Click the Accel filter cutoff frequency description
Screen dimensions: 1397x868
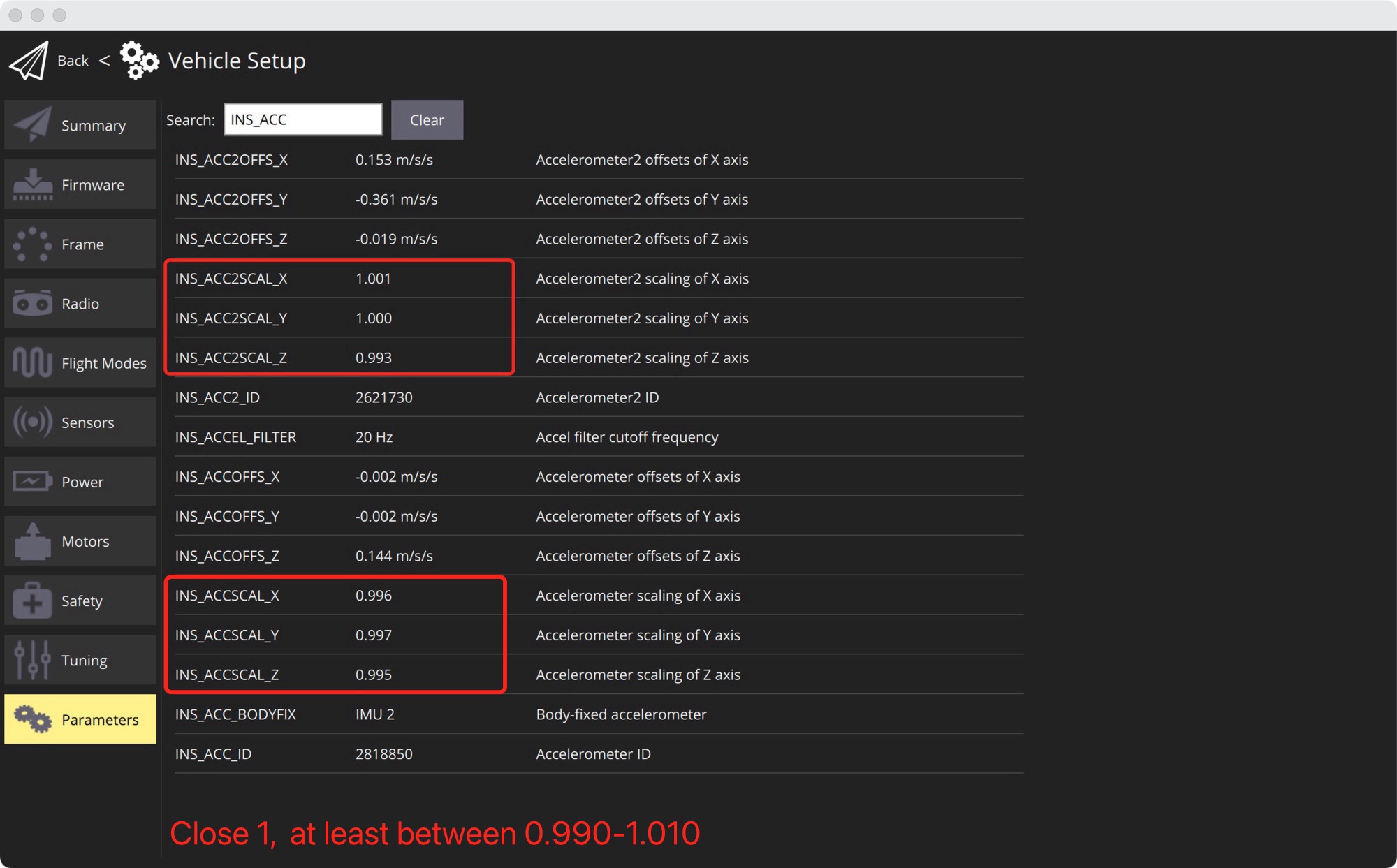click(x=627, y=437)
